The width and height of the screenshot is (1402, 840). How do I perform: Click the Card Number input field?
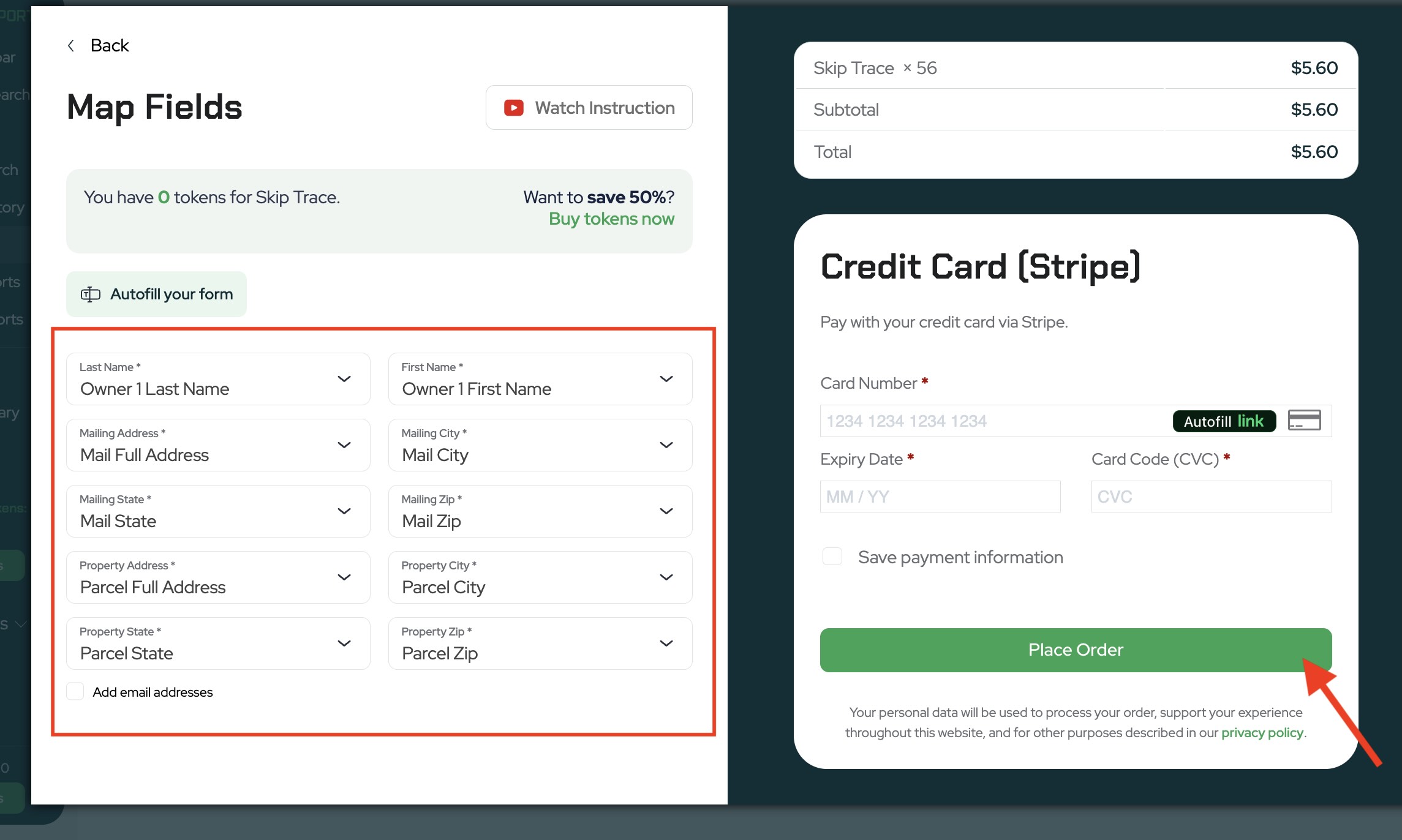coord(992,421)
